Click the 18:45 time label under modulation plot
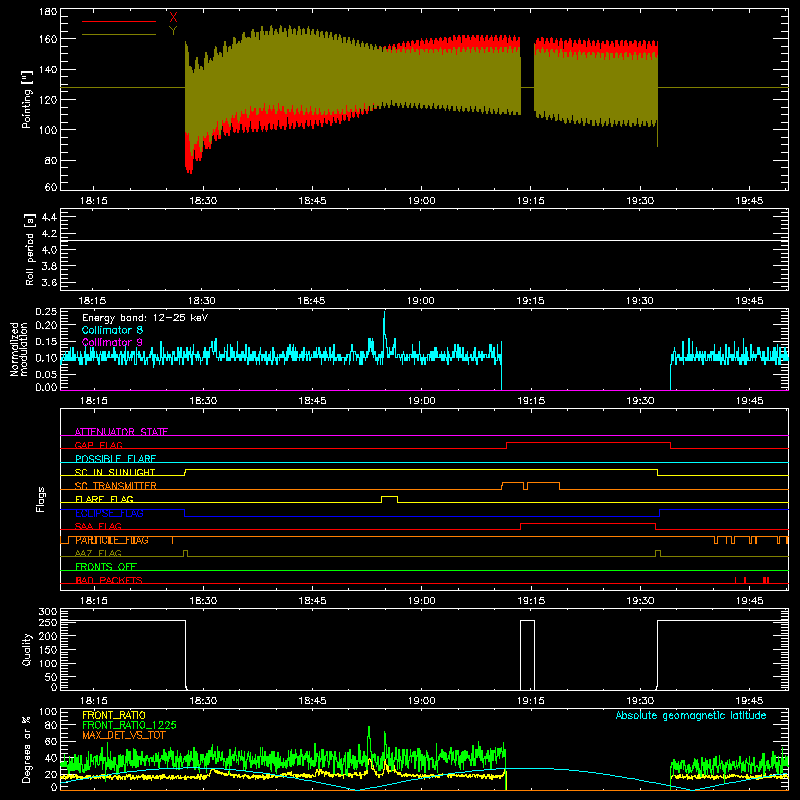The width and height of the screenshot is (800, 800). point(312,401)
